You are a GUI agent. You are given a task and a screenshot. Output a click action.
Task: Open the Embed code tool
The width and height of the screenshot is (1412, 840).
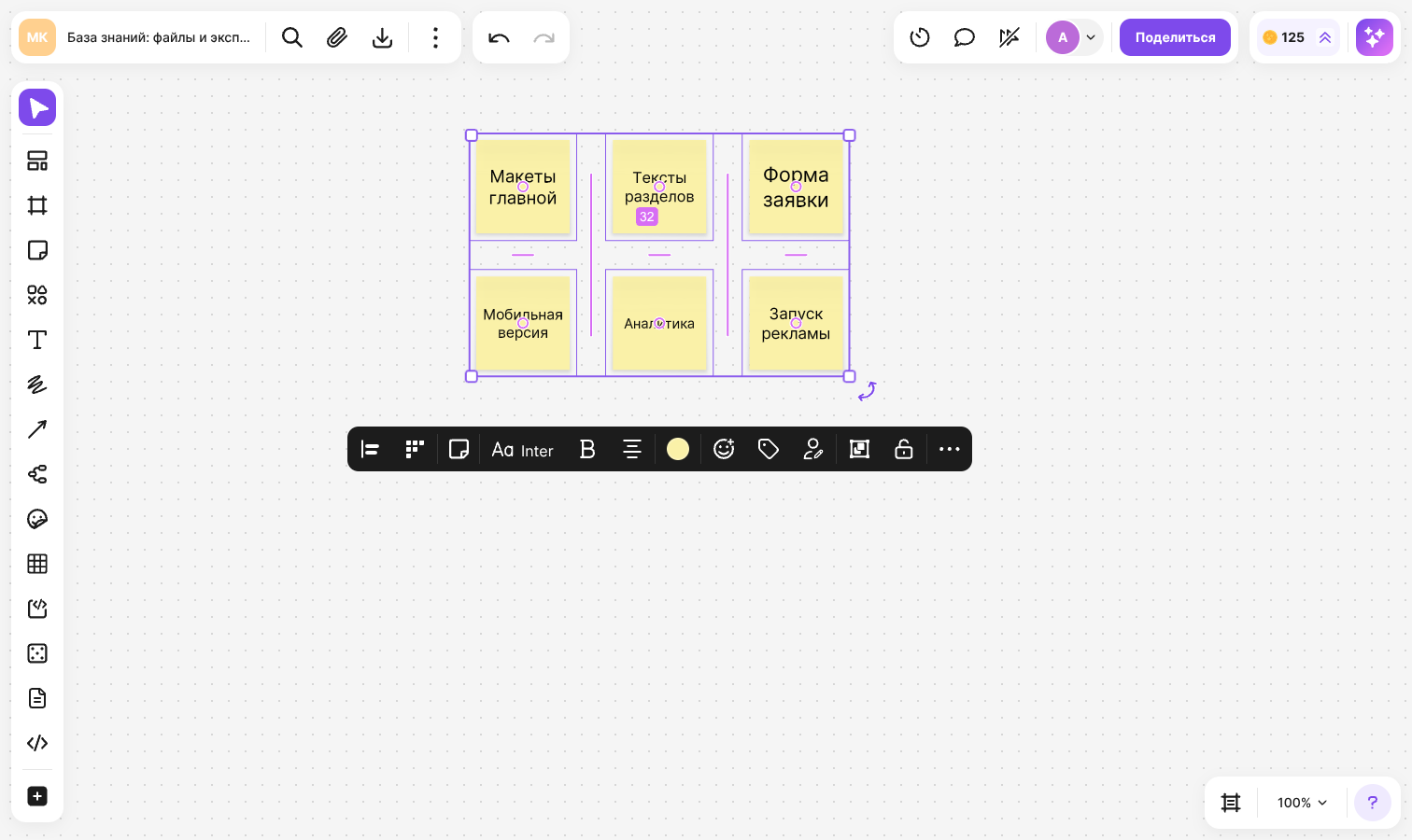(37, 743)
